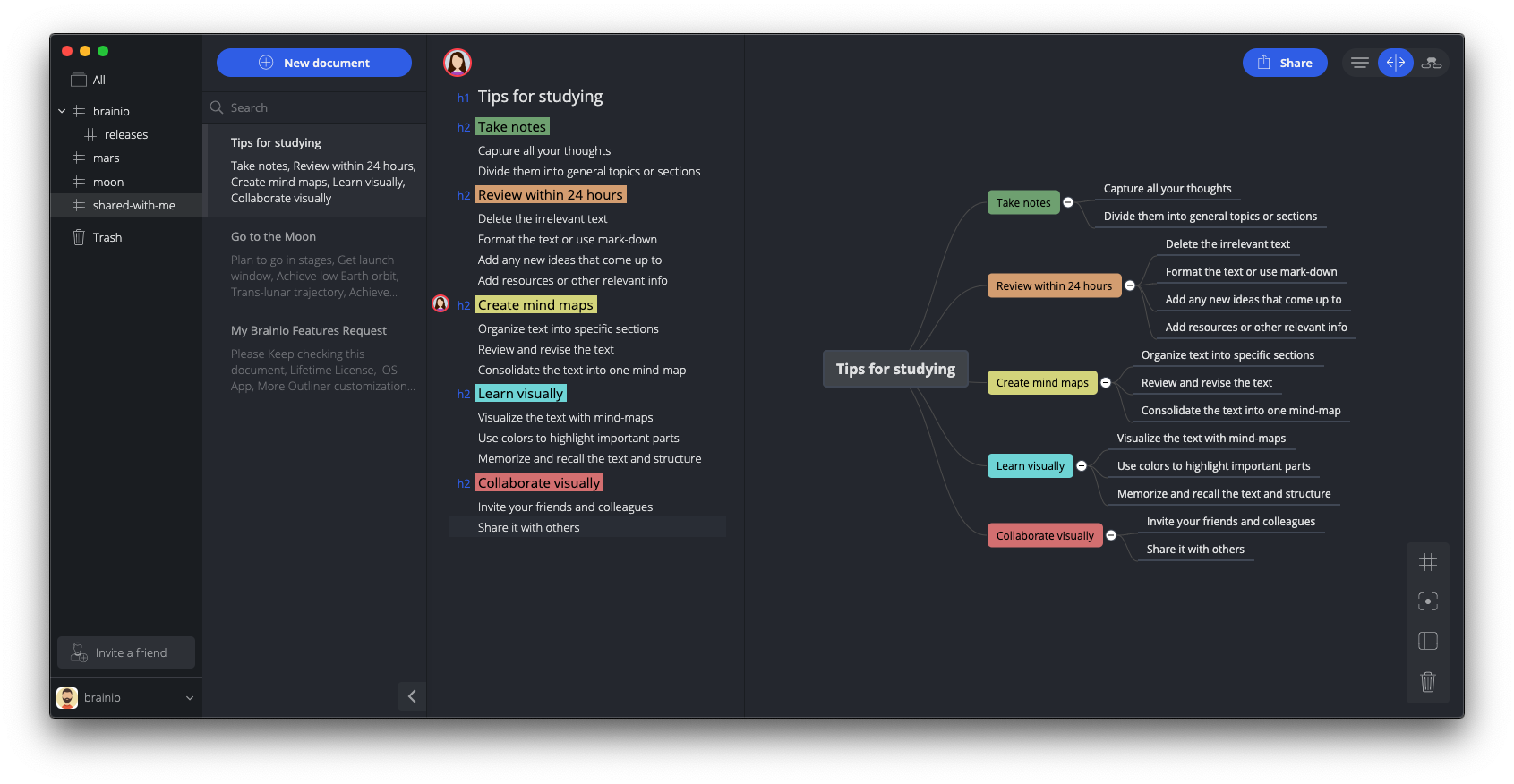Image resolution: width=1514 pixels, height=784 pixels.
Task: Collapse the brainio tag tree
Action: click(62, 111)
